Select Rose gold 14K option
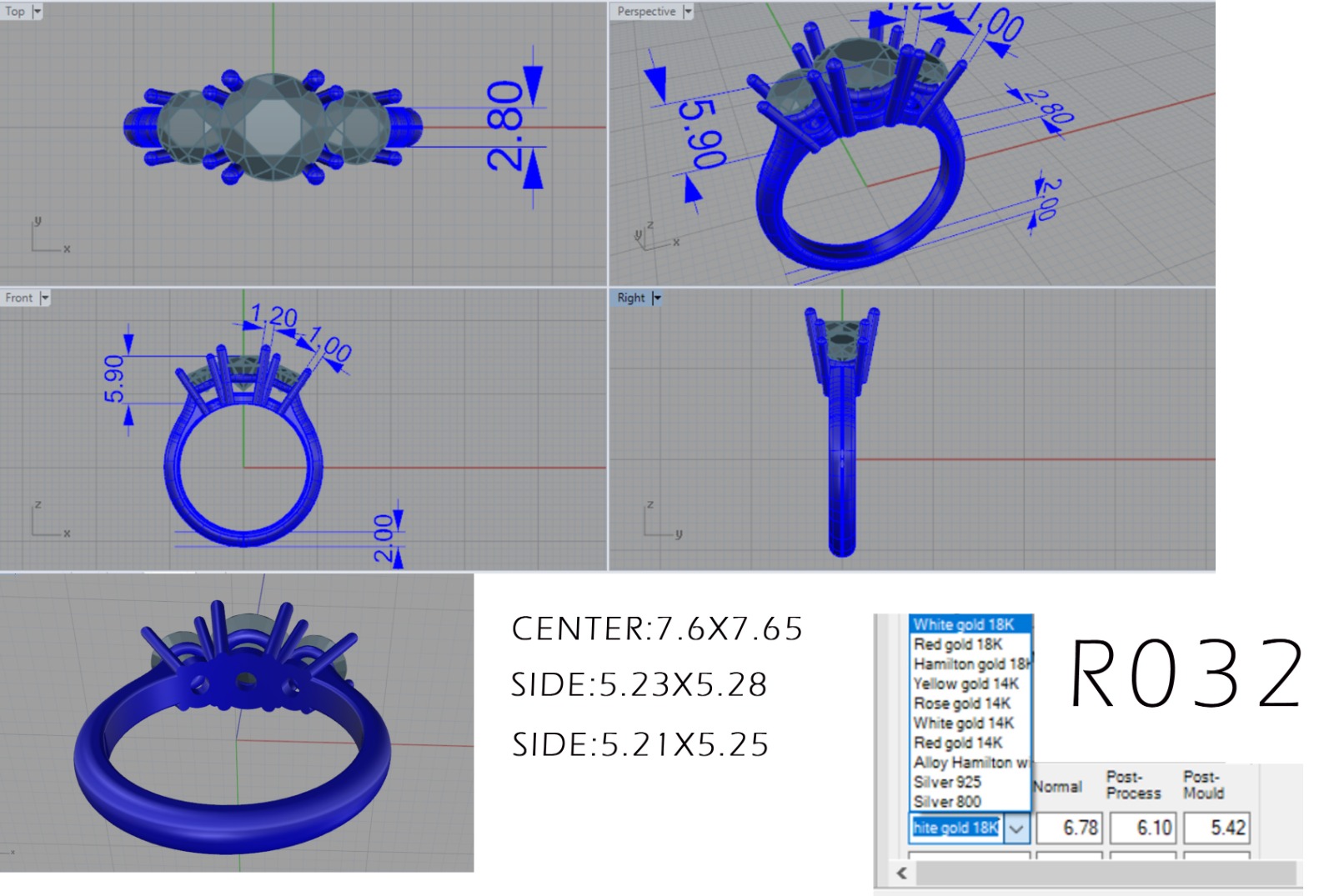 click(970, 703)
